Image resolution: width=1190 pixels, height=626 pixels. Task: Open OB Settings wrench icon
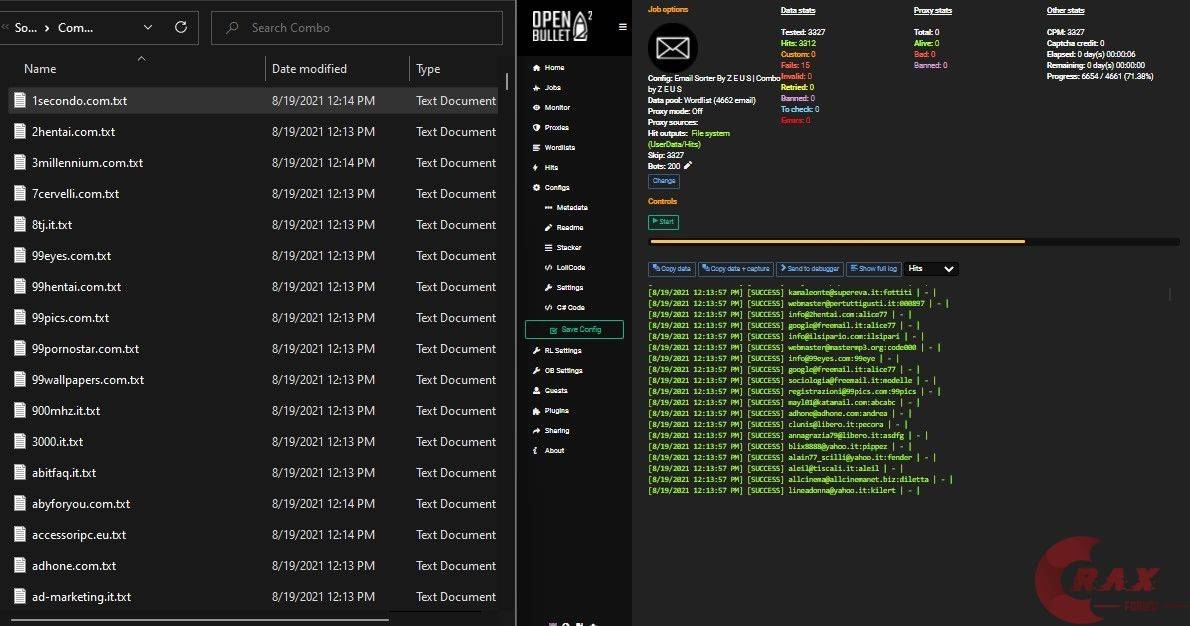[x=537, y=370]
